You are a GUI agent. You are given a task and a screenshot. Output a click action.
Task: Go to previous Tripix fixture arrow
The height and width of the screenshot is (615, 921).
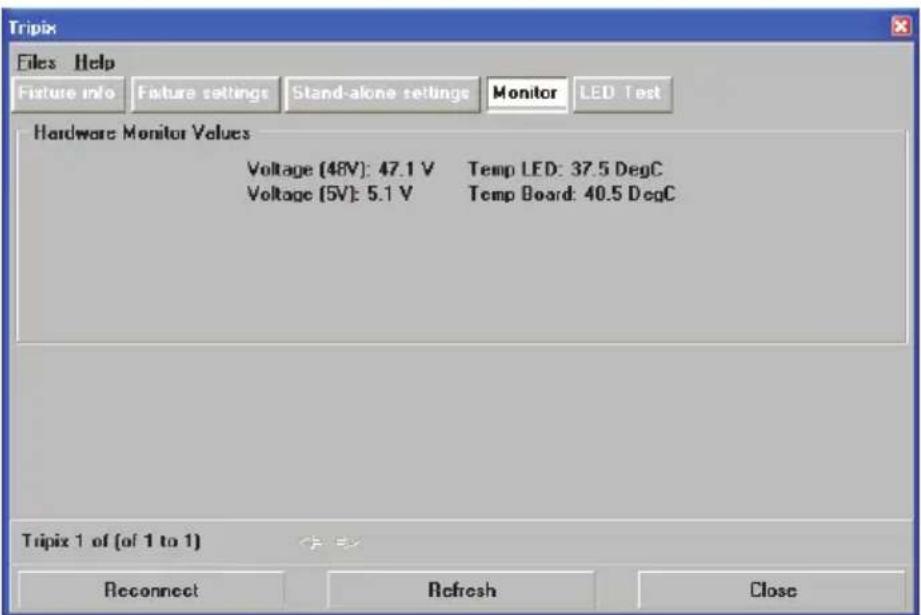pos(310,543)
